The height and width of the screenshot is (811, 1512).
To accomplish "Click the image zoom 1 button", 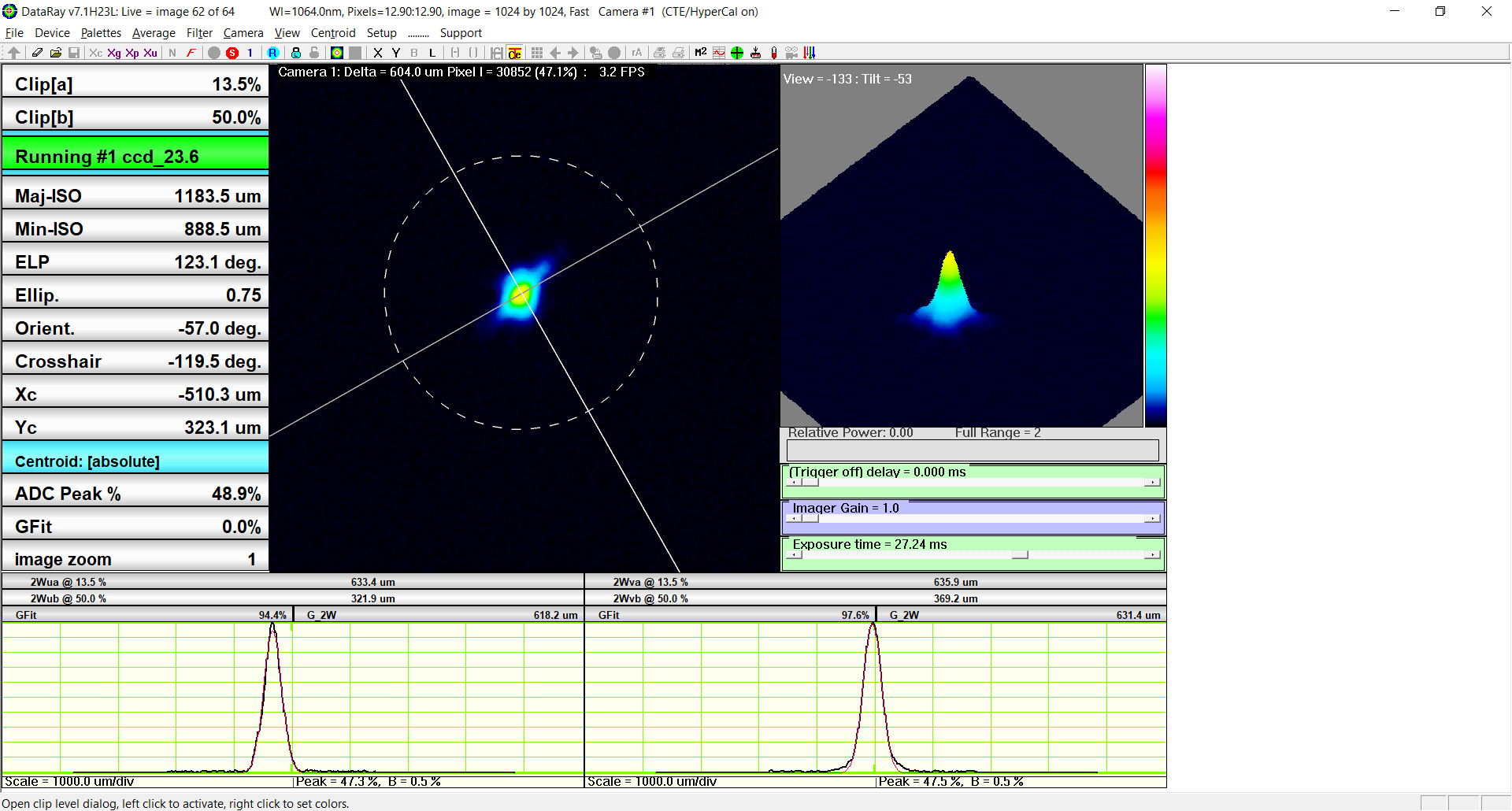I will (x=135, y=557).
